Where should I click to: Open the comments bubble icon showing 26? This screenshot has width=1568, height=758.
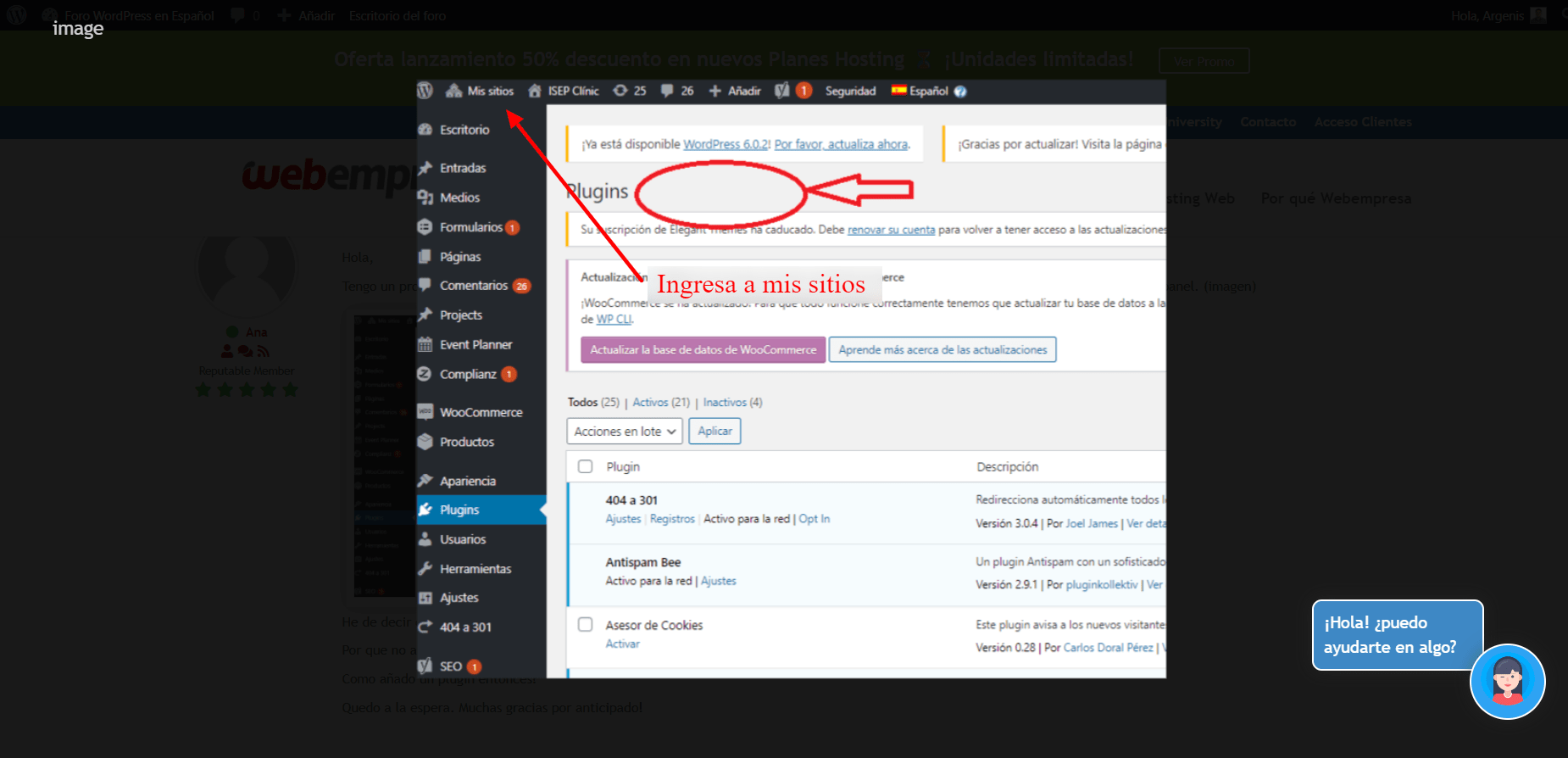pyautogui.click(x=668, y=91)
